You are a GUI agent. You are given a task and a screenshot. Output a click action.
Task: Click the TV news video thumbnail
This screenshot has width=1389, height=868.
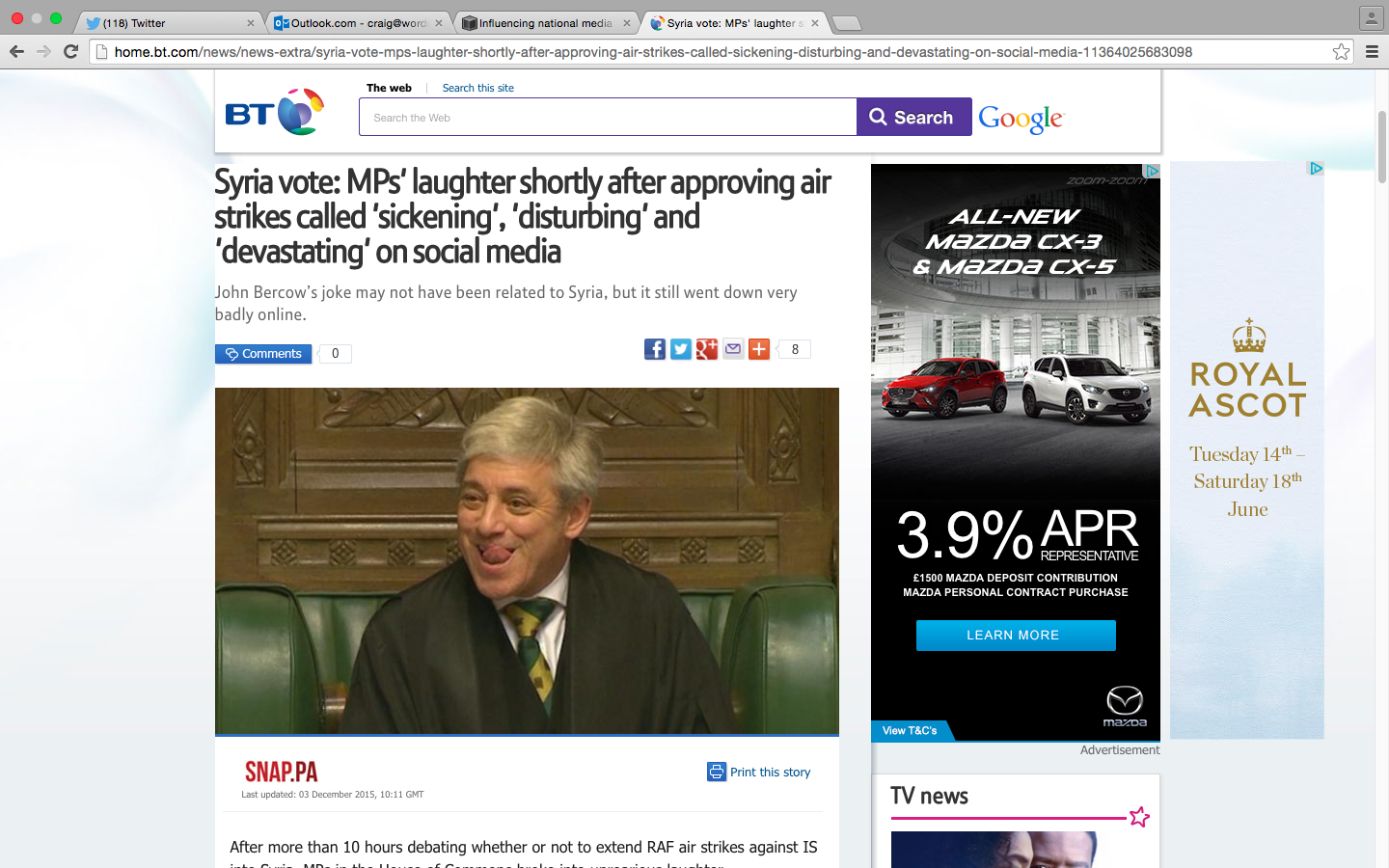[994, 850]
